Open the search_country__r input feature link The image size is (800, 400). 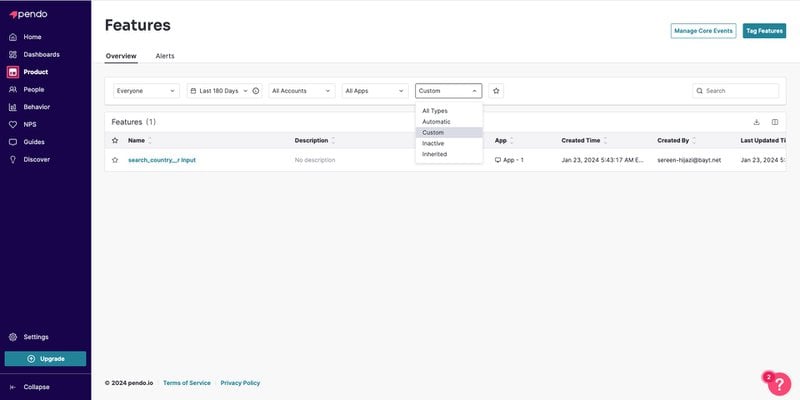click(161, 160)
